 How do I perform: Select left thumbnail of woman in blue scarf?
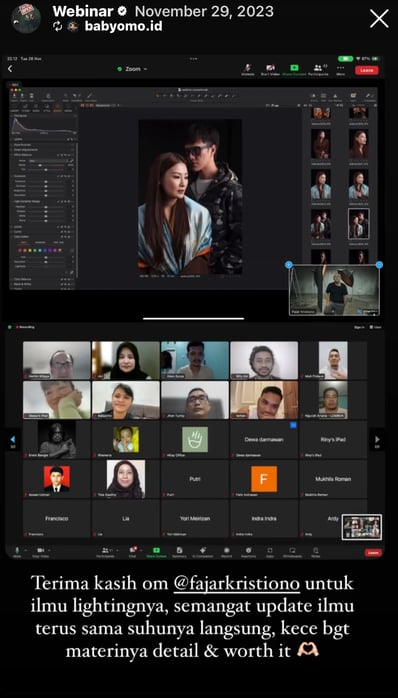(x=321, y=184)
